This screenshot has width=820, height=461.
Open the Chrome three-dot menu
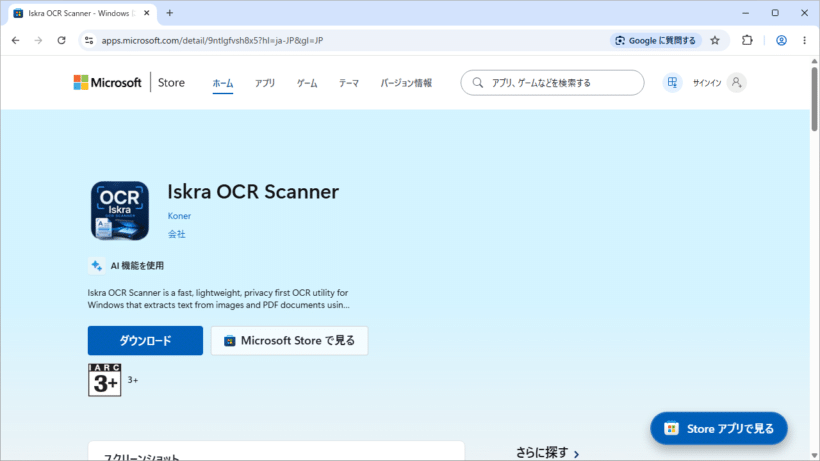pos(804,40)
